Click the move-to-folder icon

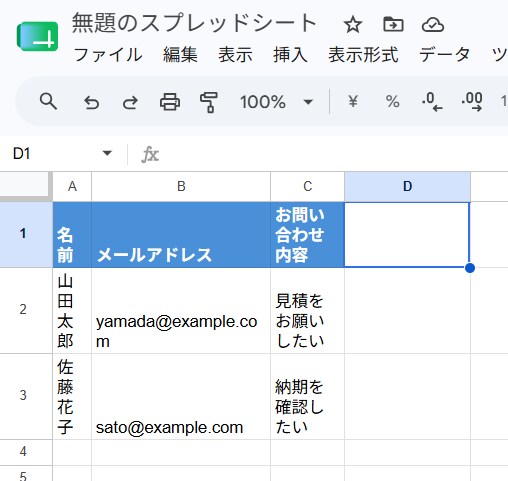click(x=393, y=24)
